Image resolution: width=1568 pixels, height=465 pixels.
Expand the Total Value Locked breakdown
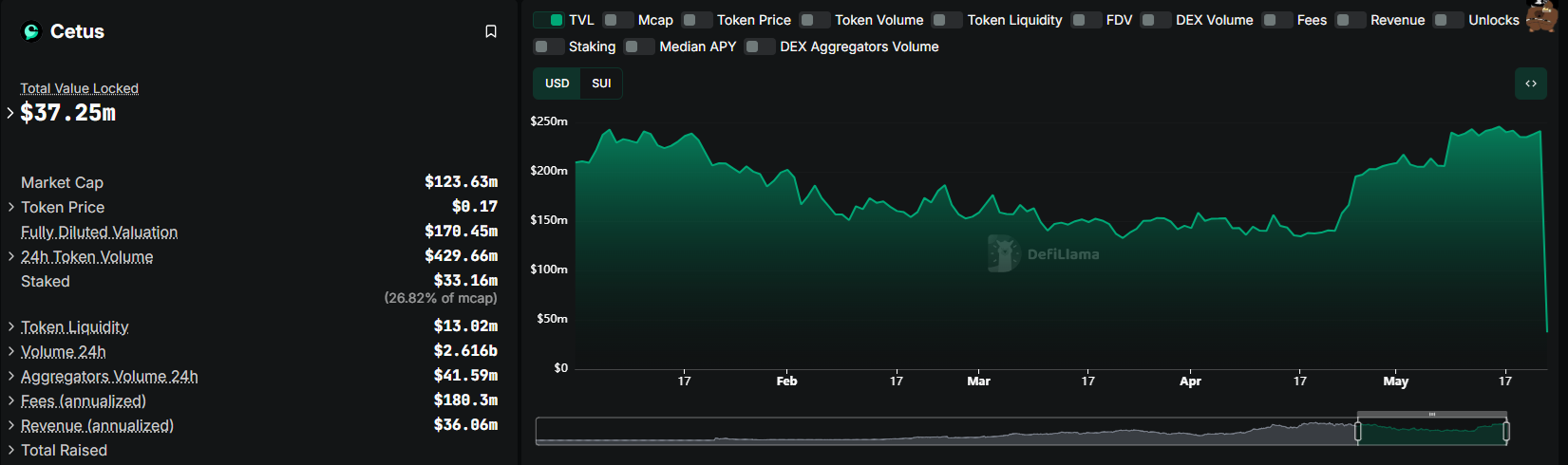click(x=10, y=113)
